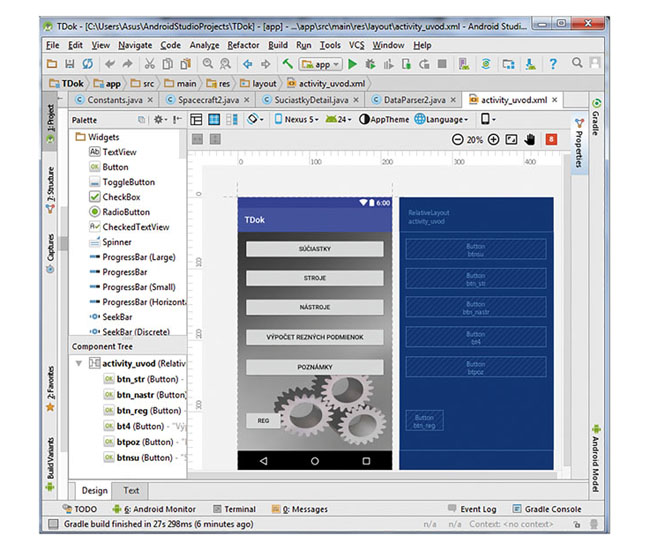Undo the last action via toolbar arrow

click(x=110, y=64)
